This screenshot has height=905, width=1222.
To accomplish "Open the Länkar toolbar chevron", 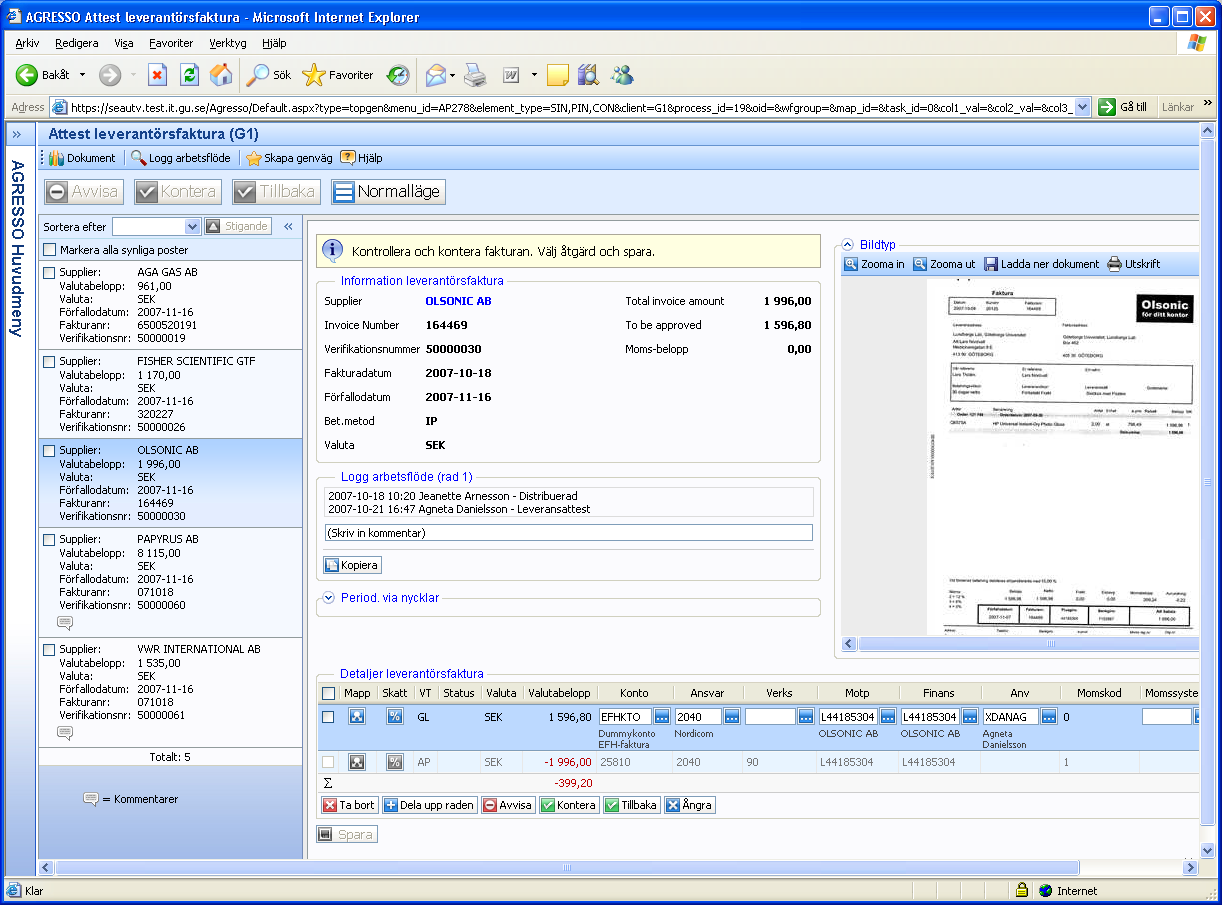I will coord(1208,105).
